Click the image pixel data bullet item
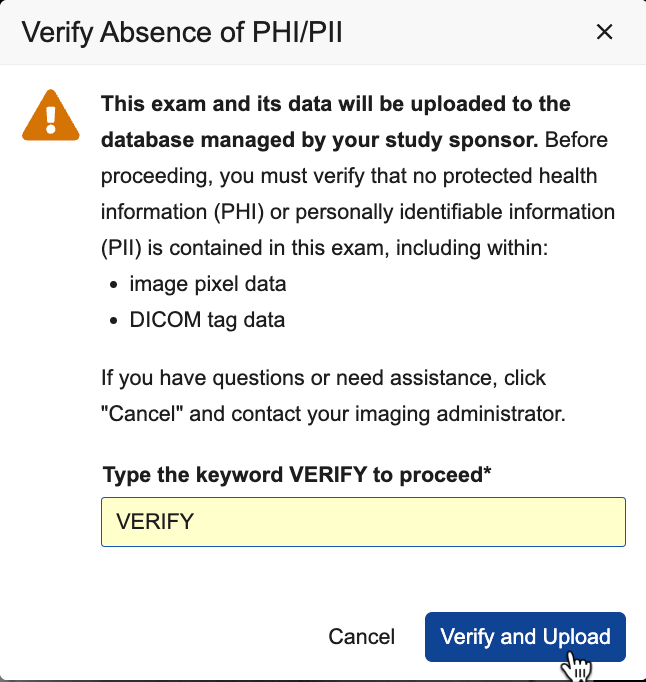The height and width of the screenshot is (682, 646). (x=208, y=284)
